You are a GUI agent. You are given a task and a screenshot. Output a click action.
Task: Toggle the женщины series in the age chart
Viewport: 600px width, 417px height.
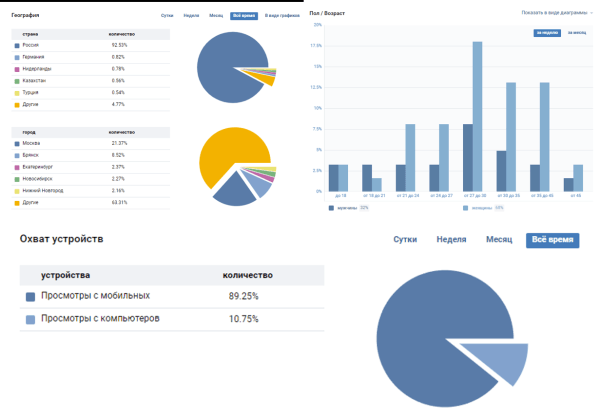pos(477,207)
